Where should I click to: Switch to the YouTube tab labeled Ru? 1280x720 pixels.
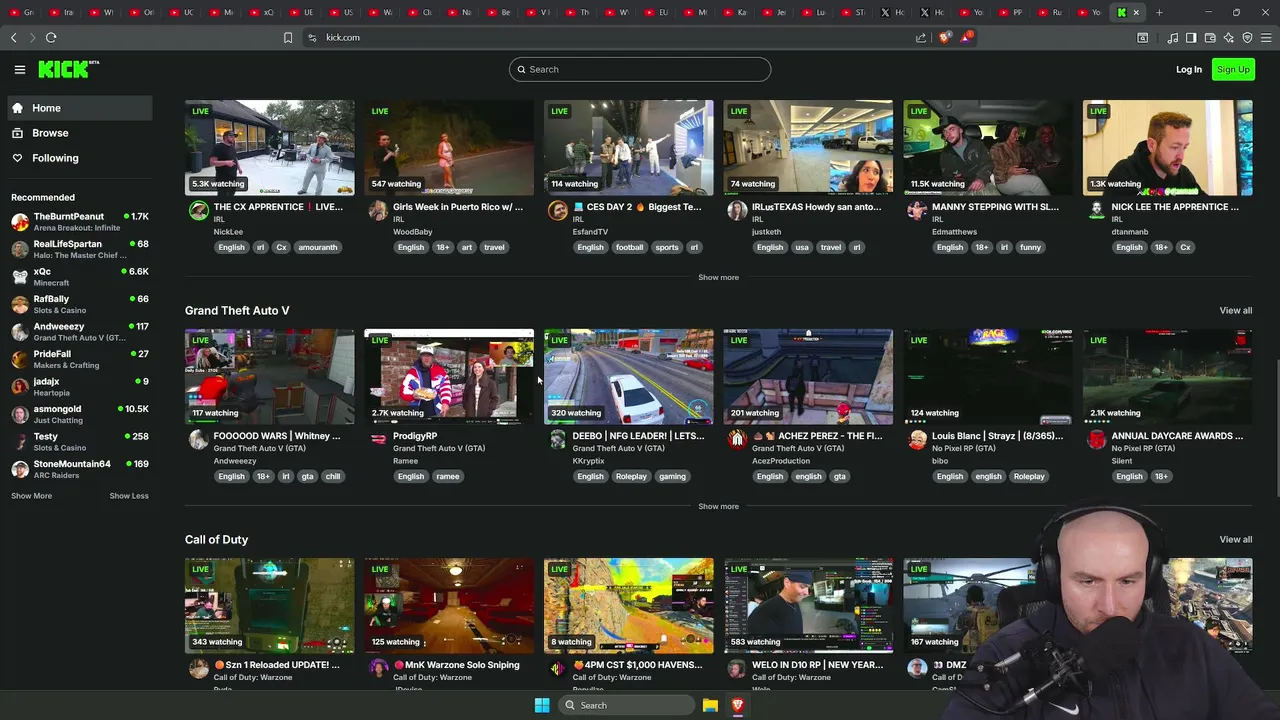pos(1050,12)
